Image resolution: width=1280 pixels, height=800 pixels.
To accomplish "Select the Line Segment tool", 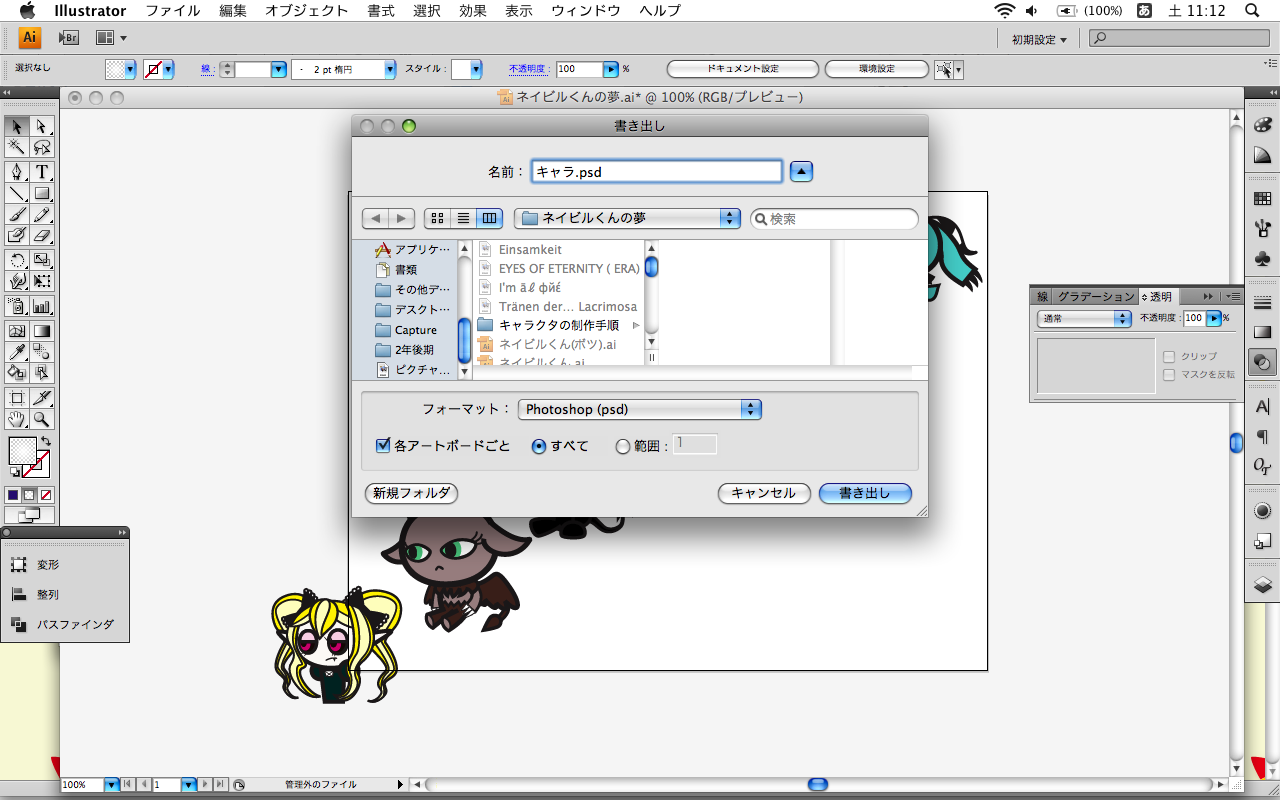I will click(x=17, y=193).
